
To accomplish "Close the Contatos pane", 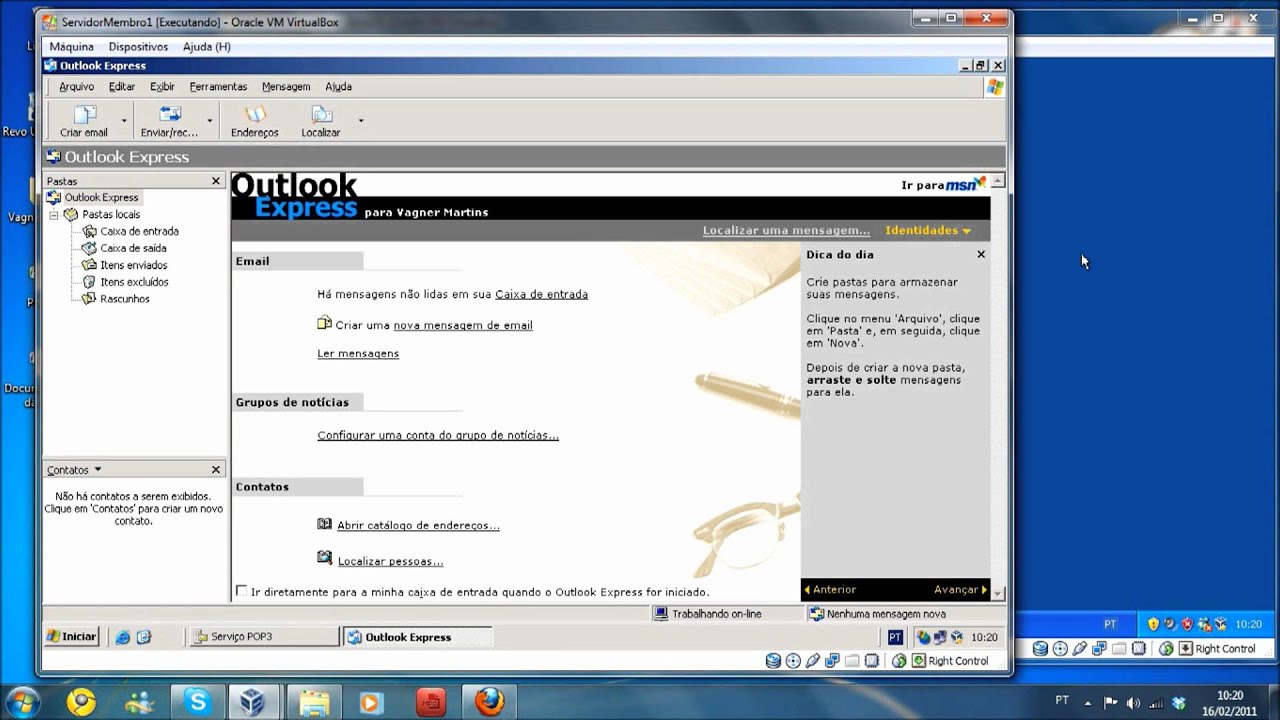I will pyautogui.click(x=216, y=470).
